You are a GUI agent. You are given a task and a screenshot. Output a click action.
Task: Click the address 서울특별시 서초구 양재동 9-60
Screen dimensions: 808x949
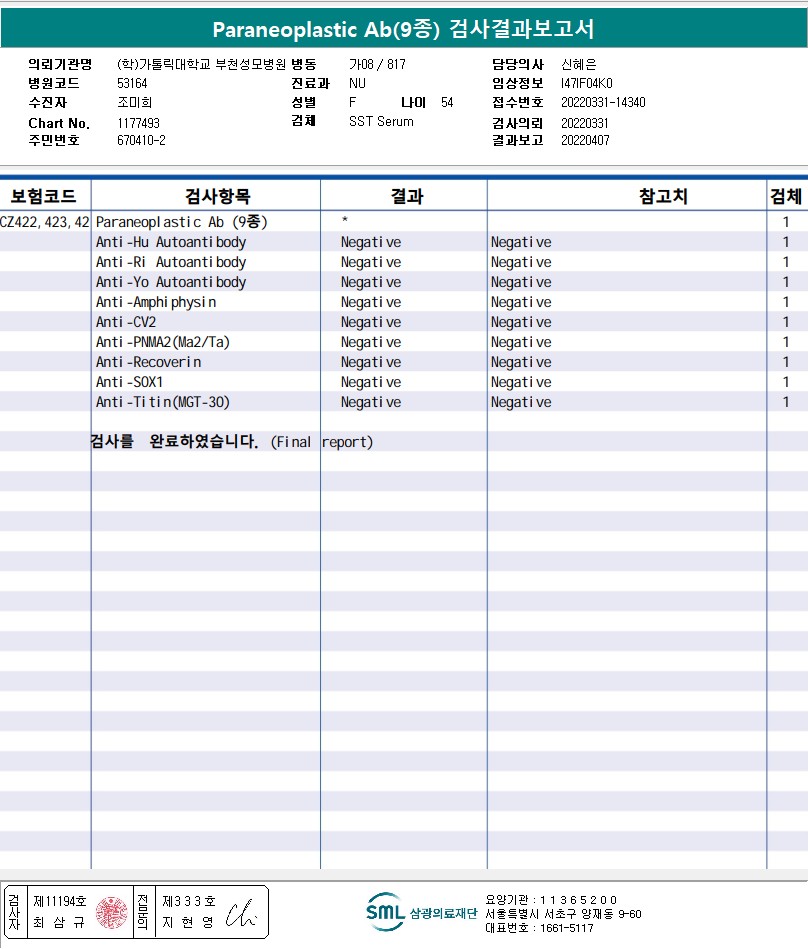tap(563, 914)
